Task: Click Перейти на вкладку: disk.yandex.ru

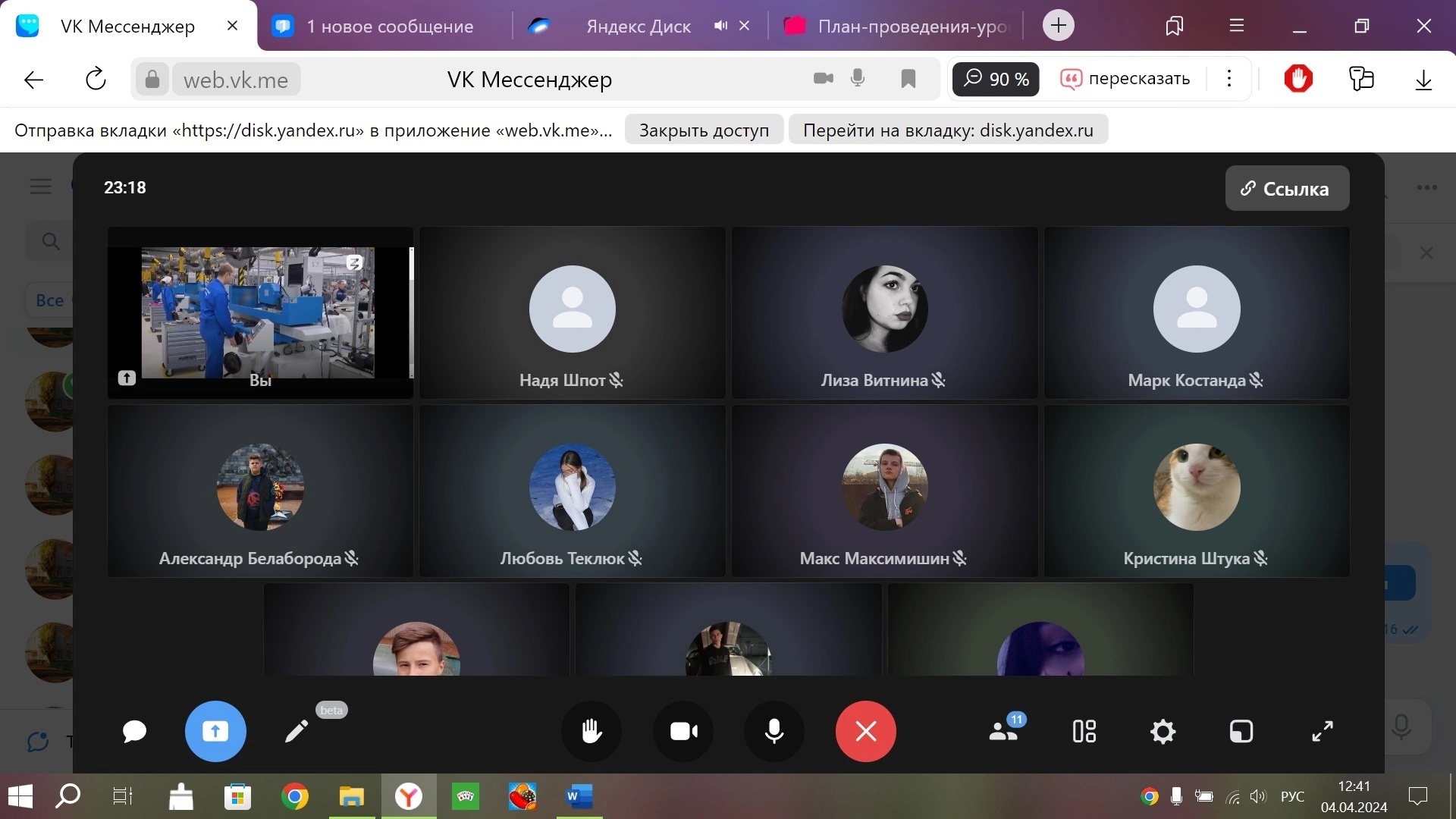Action: 948,130
